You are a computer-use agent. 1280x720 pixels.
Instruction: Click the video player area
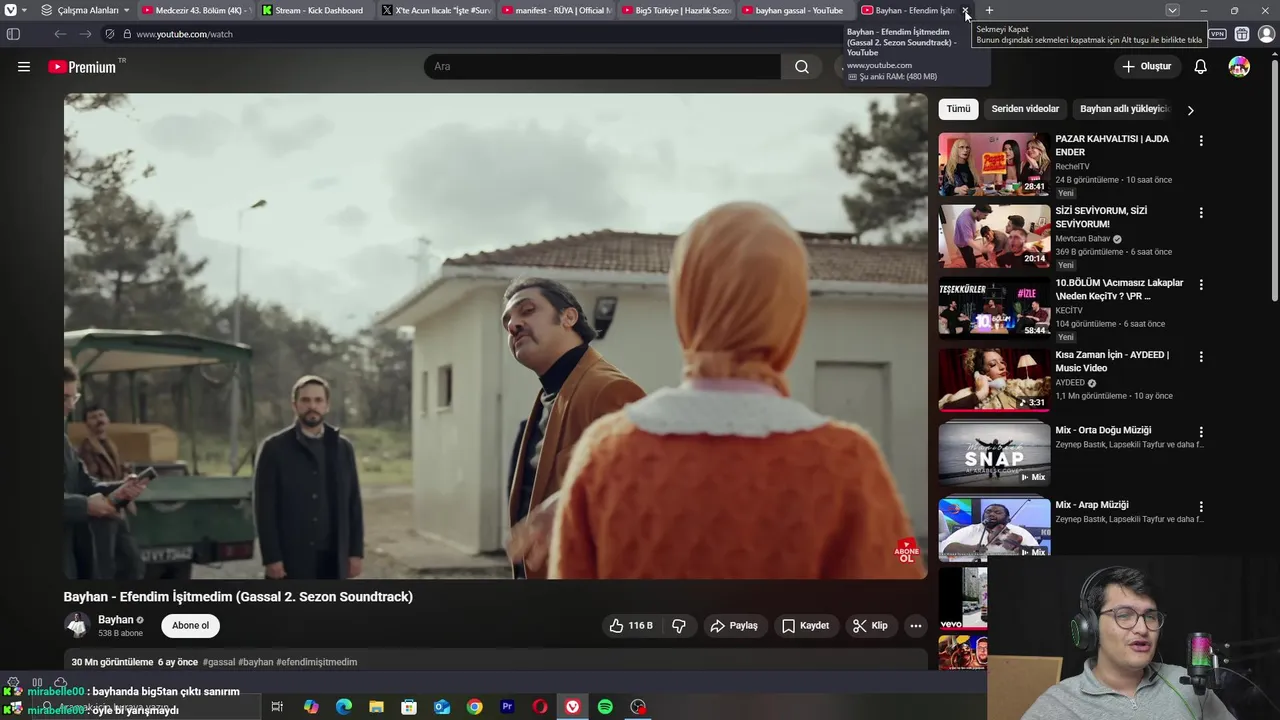pyautogui.click(x=496, y=336)
